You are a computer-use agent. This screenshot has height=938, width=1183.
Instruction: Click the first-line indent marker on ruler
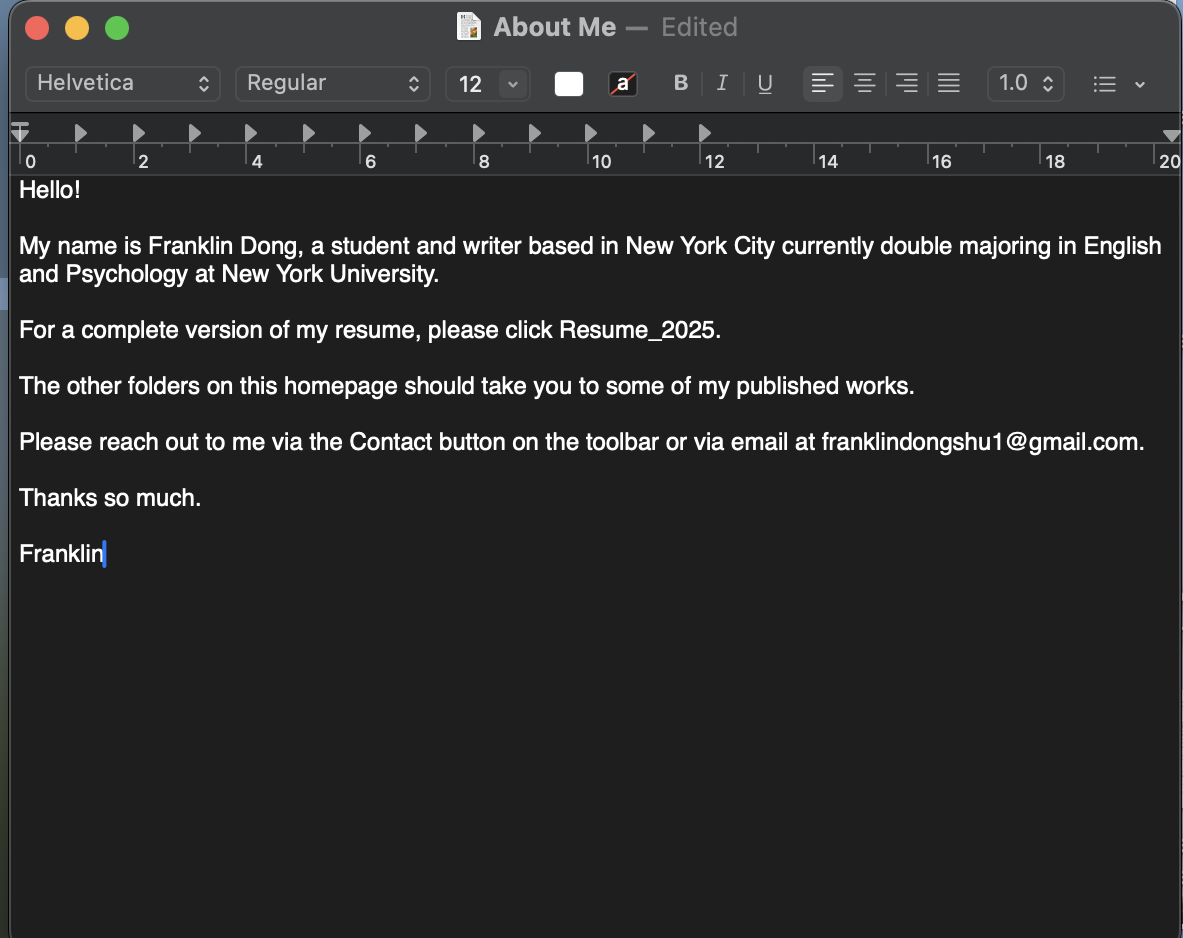tap(20, 125)
